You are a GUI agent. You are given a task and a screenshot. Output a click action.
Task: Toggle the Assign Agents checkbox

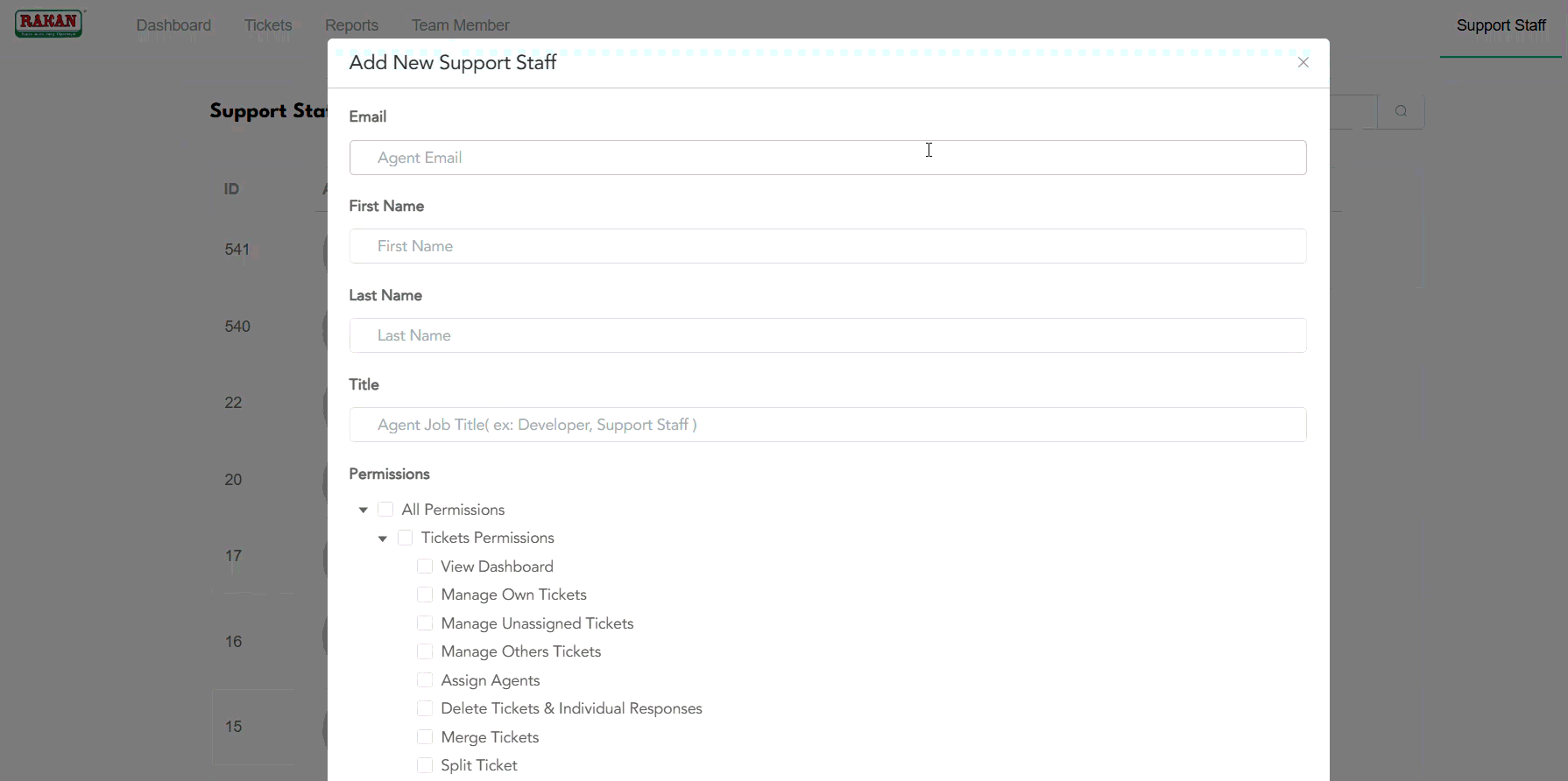click(x=425, y=680)
